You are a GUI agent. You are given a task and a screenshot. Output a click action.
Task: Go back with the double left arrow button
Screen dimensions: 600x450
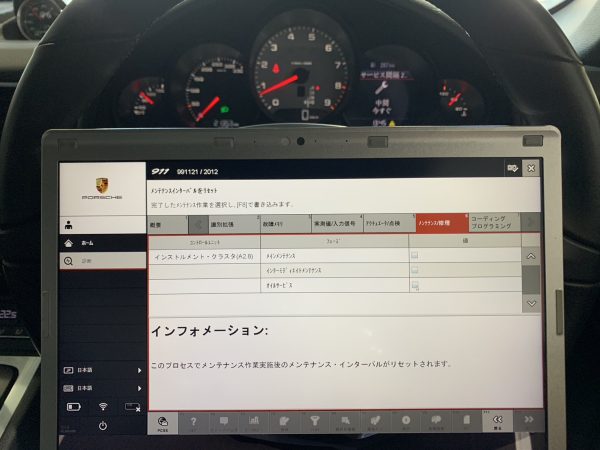(497, 421)
